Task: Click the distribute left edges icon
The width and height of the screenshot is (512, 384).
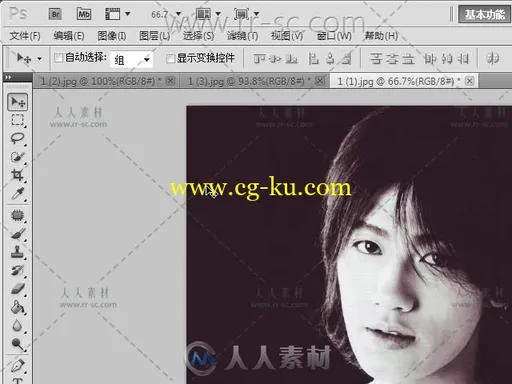Action: tap(430, 59)
